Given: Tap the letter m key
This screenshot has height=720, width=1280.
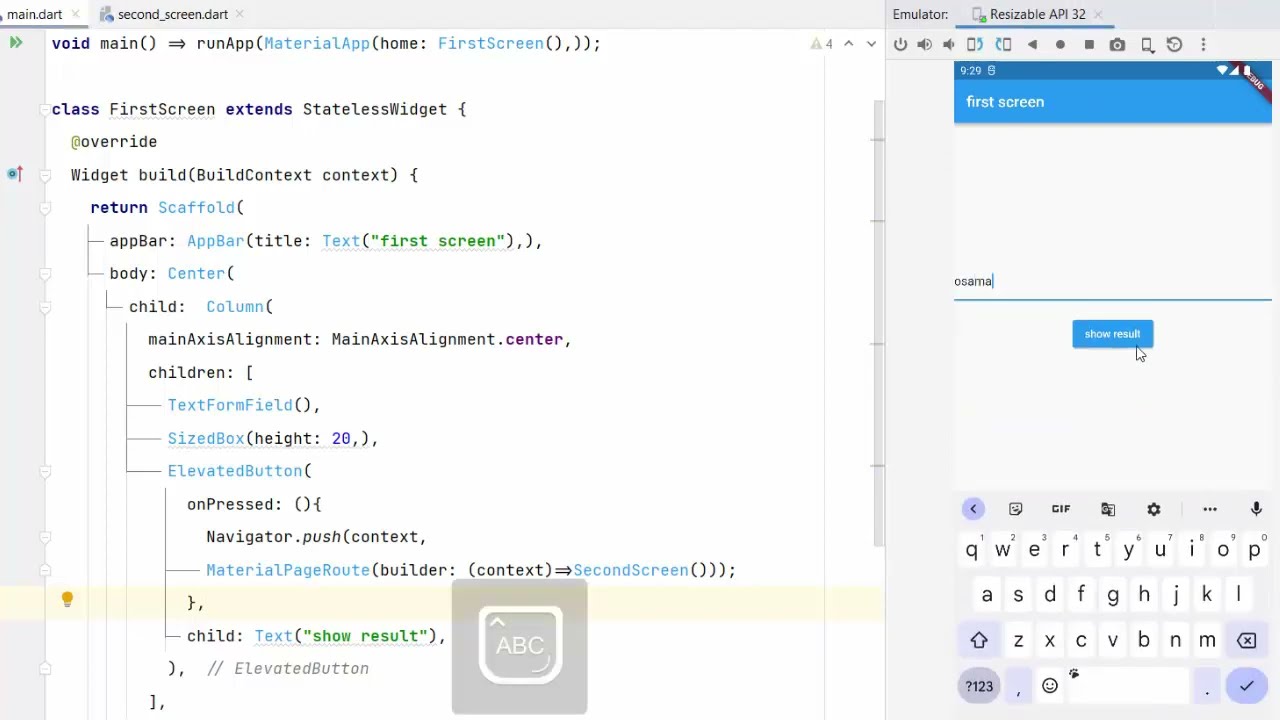Looking at the screenshot, I should pos(1207,640).
